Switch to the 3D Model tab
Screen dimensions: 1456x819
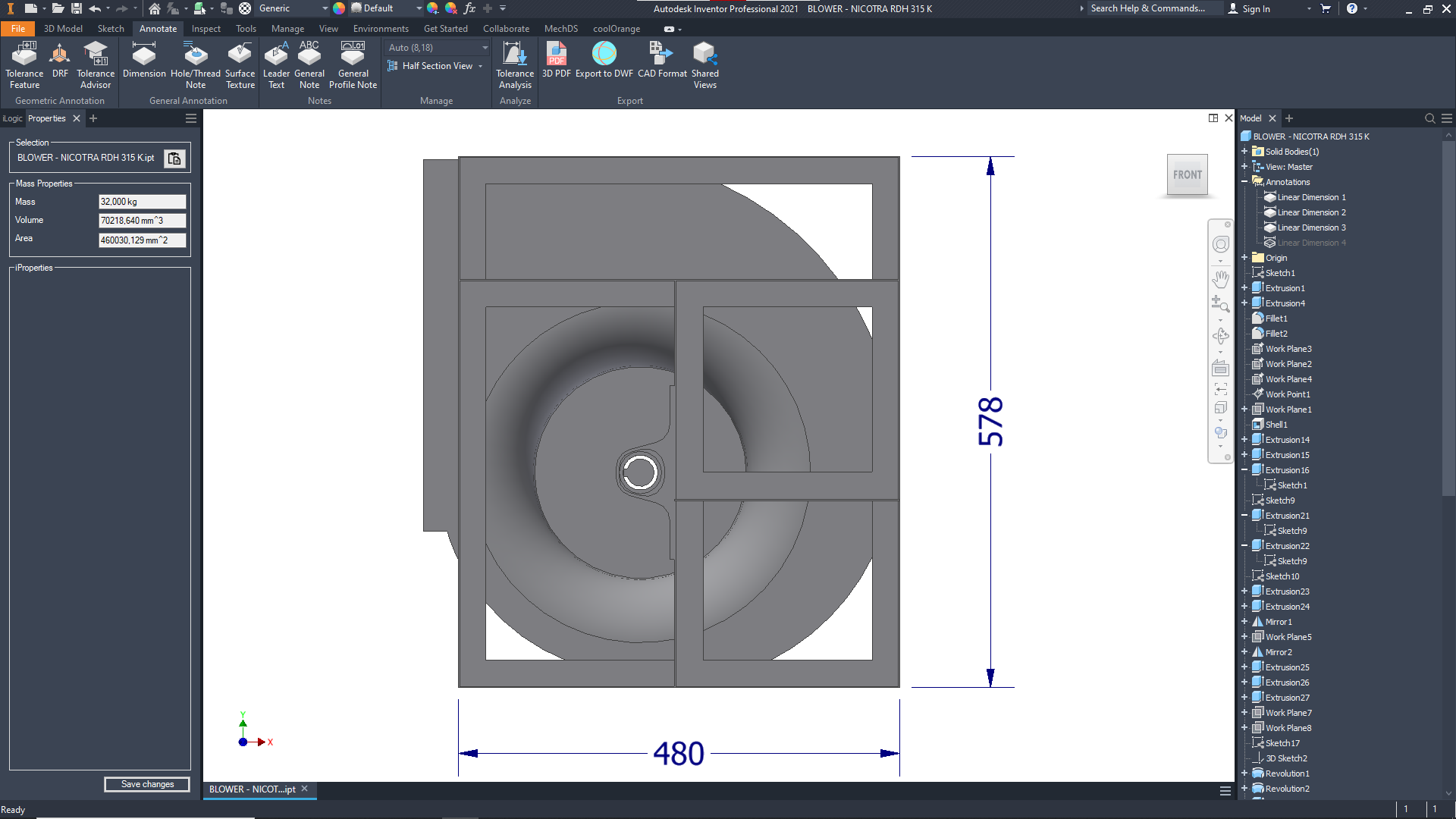[63, 29]
